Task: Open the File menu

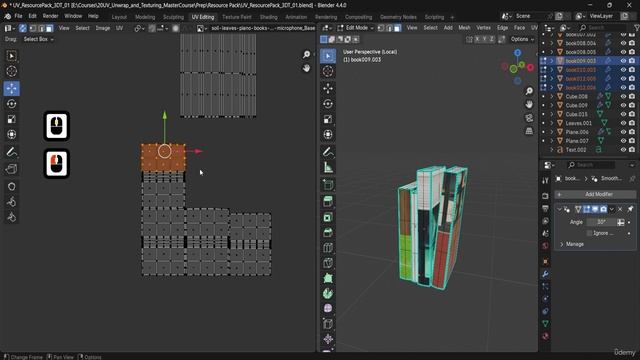Action: click(18, 16)
